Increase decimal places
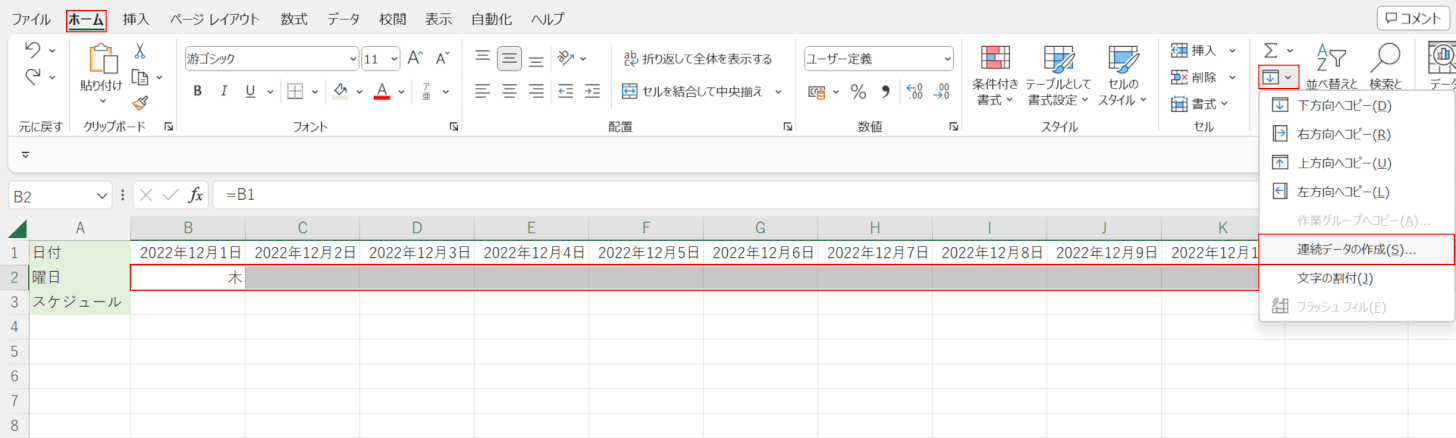The width and height of the screenshot is (1456, 438). 914,91
